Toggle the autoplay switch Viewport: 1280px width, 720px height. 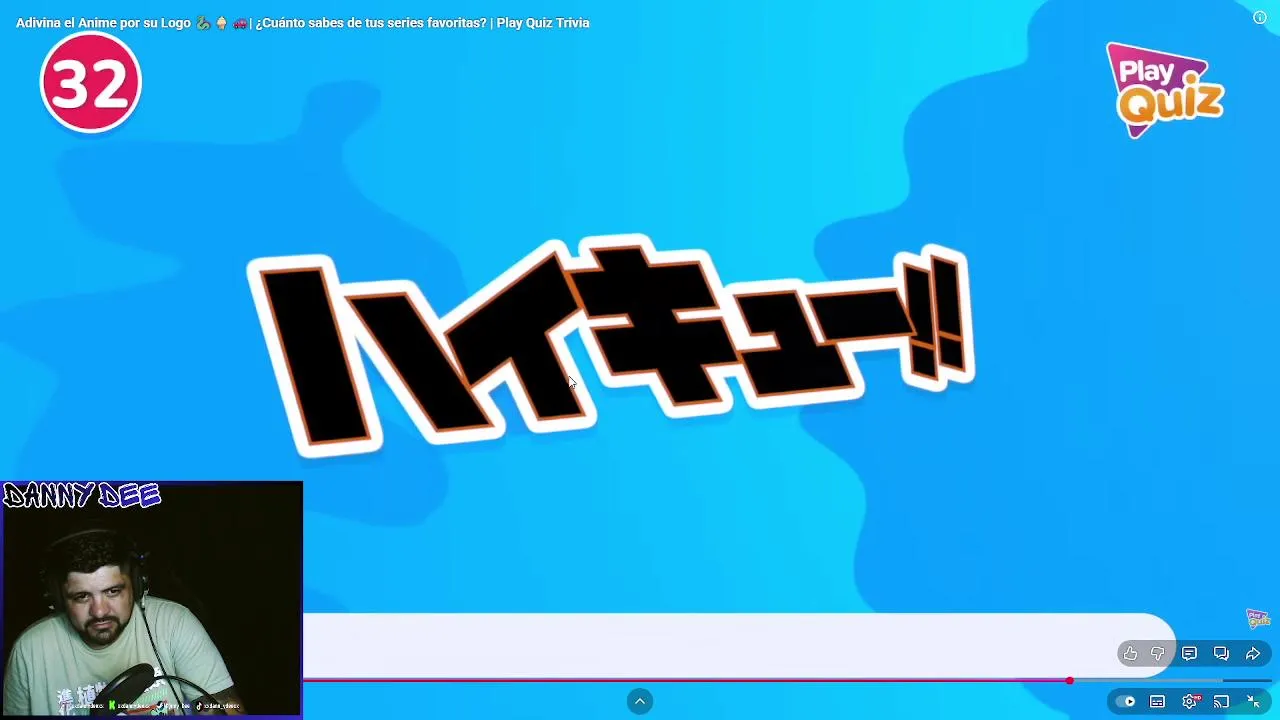(1126, 702)
